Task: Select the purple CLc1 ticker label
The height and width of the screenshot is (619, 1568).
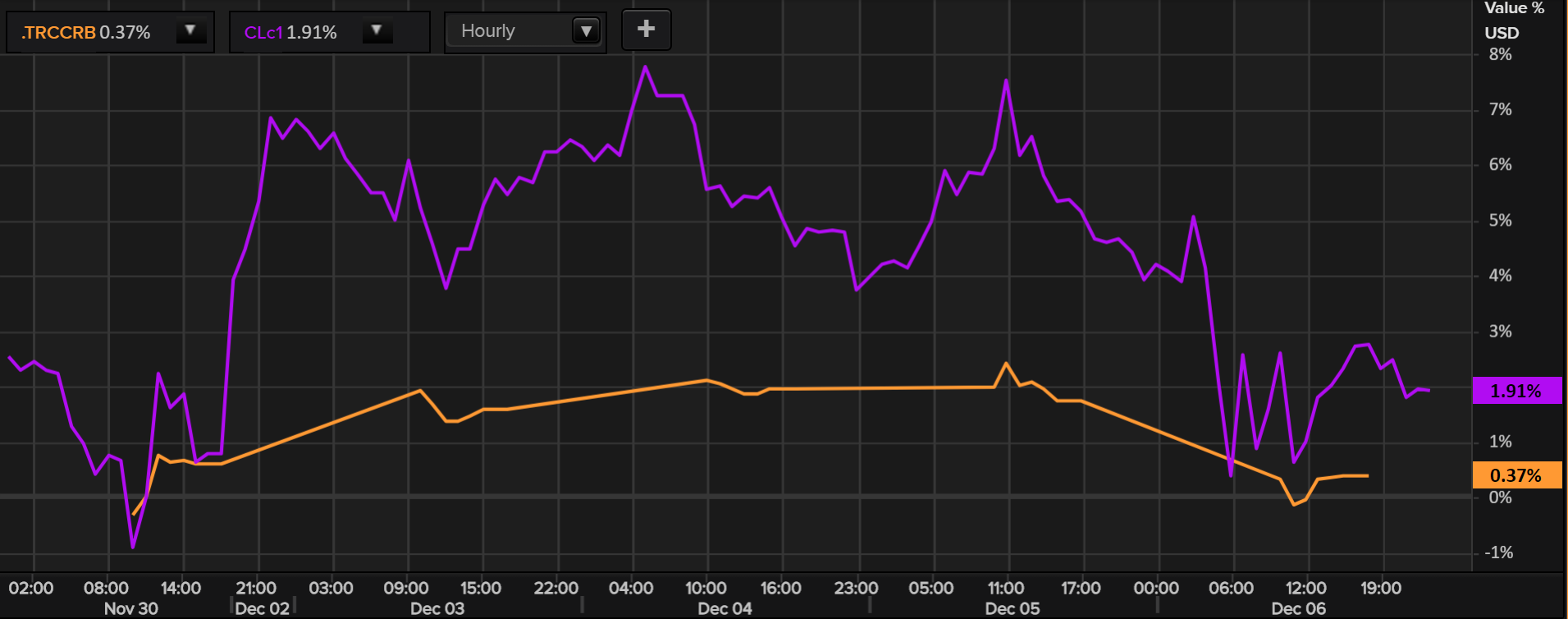Action: (x=263, y=33)
